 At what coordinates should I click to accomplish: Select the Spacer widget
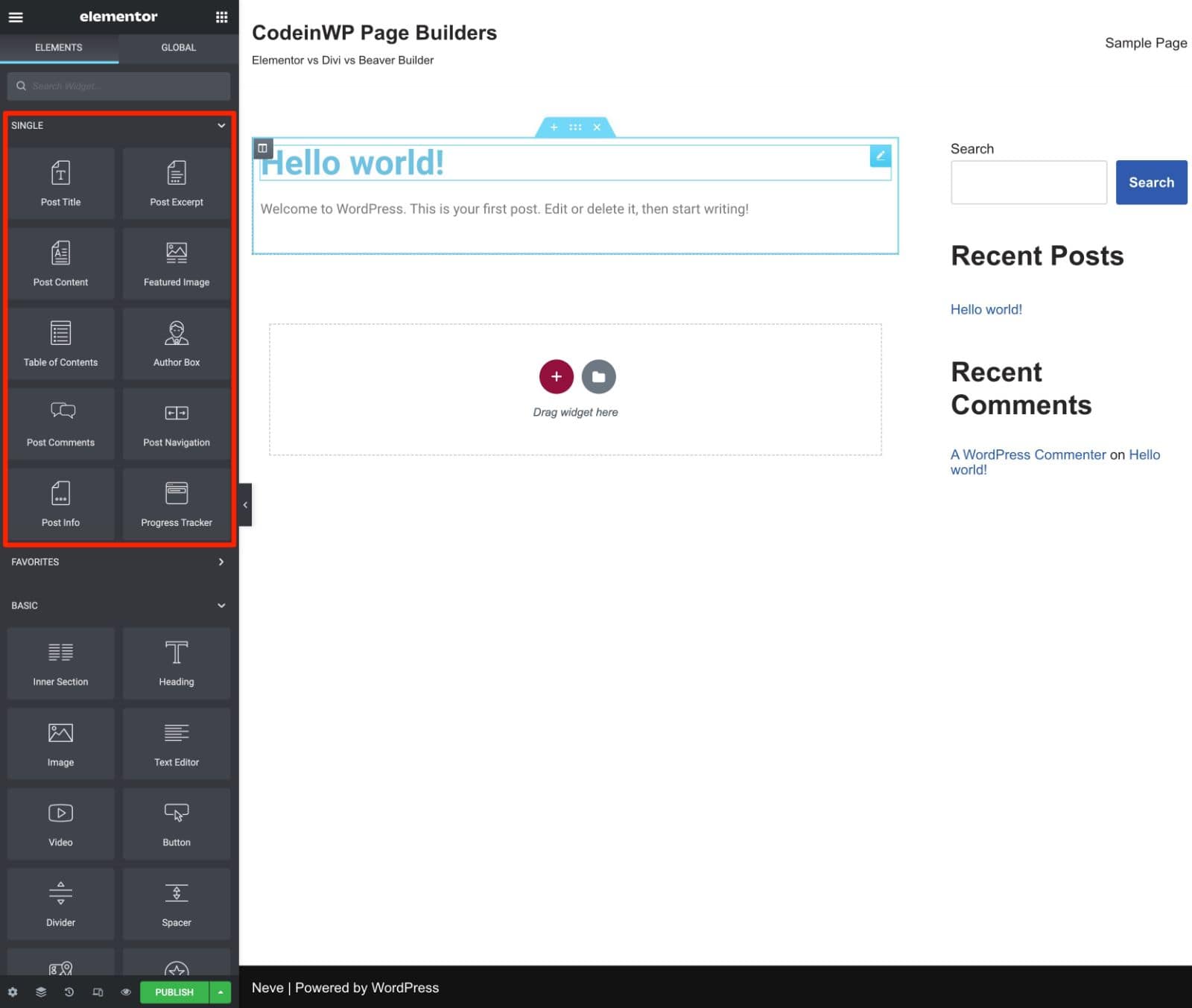click(176, 903)
